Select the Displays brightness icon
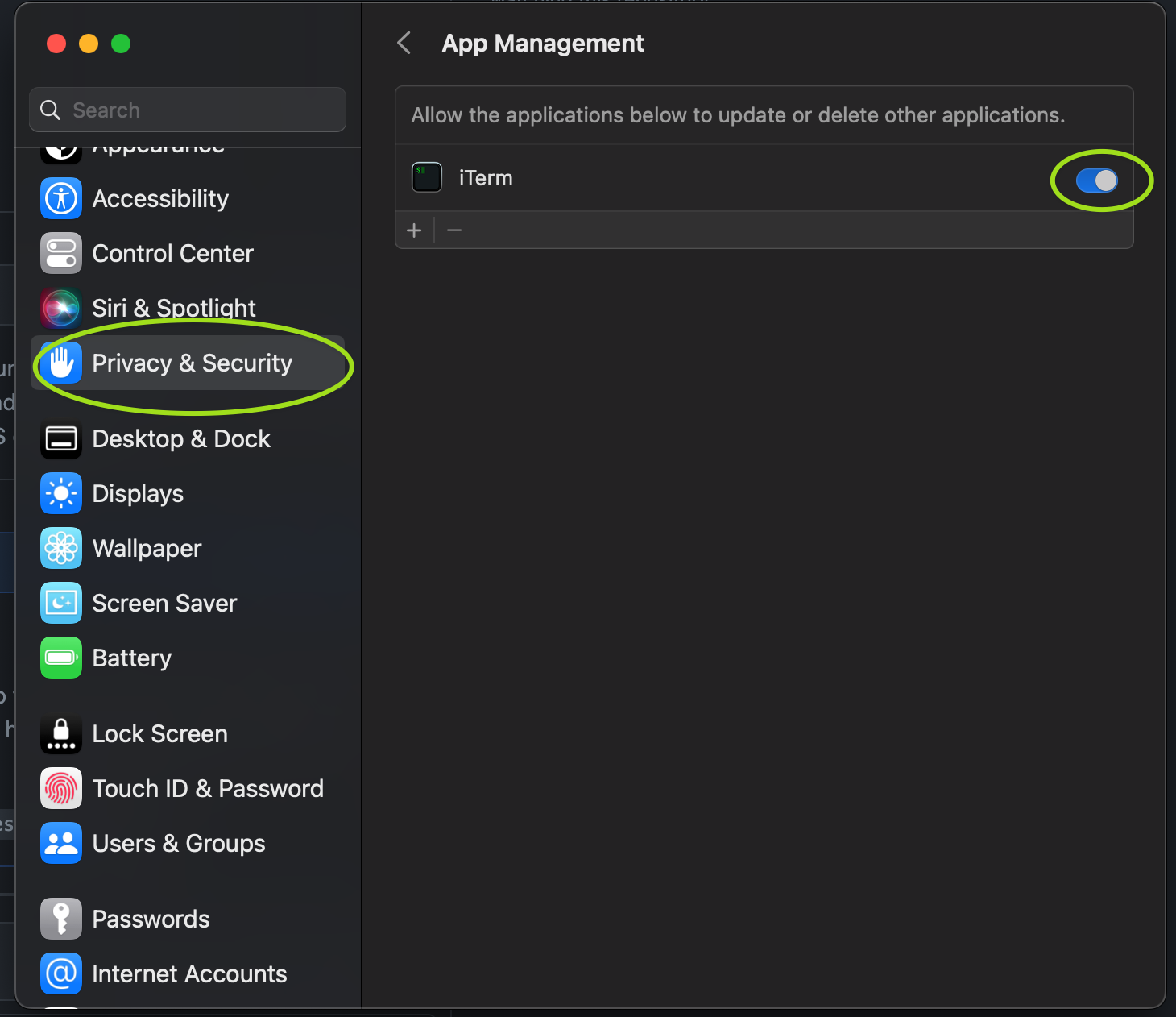This screenshot has width=1176, height=1017. (60, 493)
